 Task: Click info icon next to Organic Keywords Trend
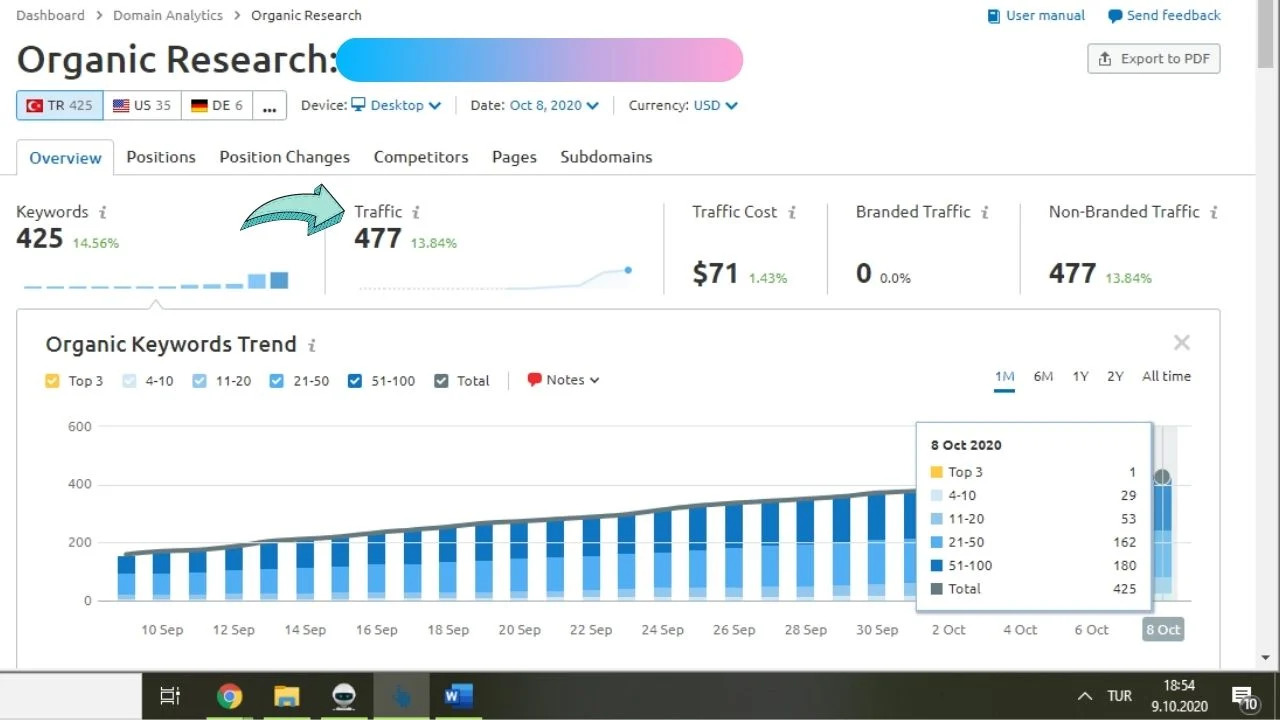312,345
